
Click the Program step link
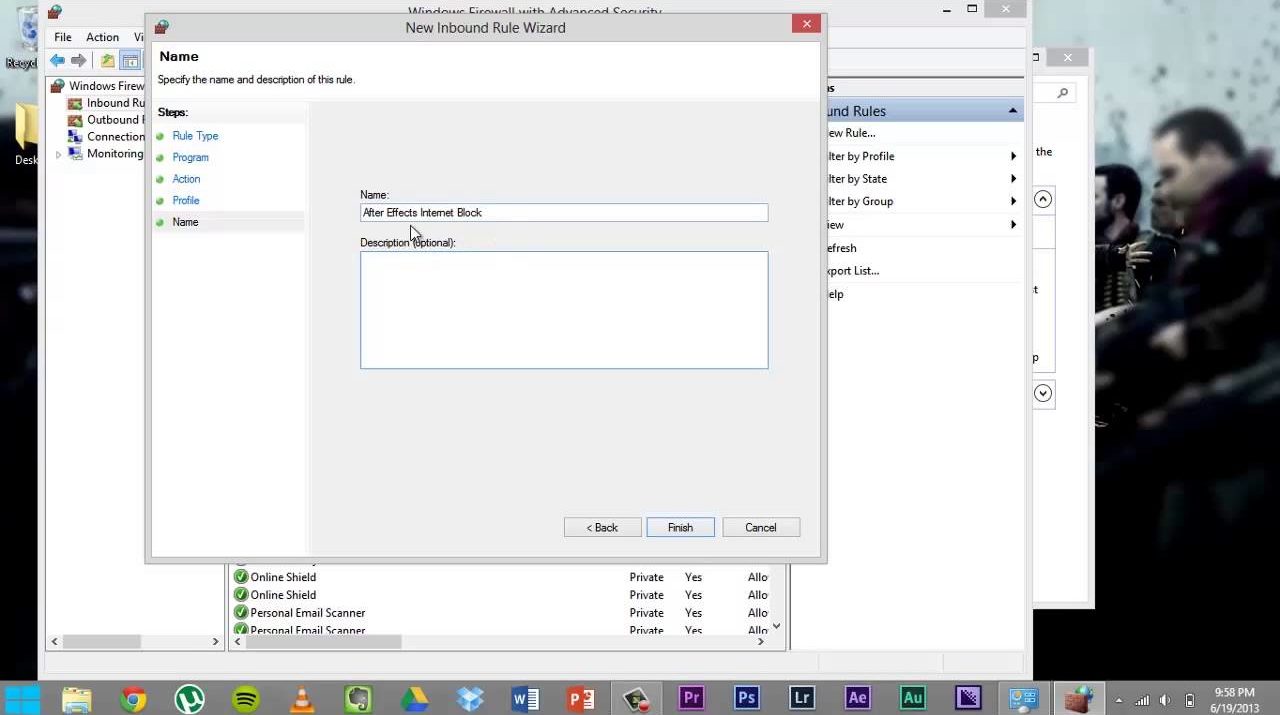(190, 157)
